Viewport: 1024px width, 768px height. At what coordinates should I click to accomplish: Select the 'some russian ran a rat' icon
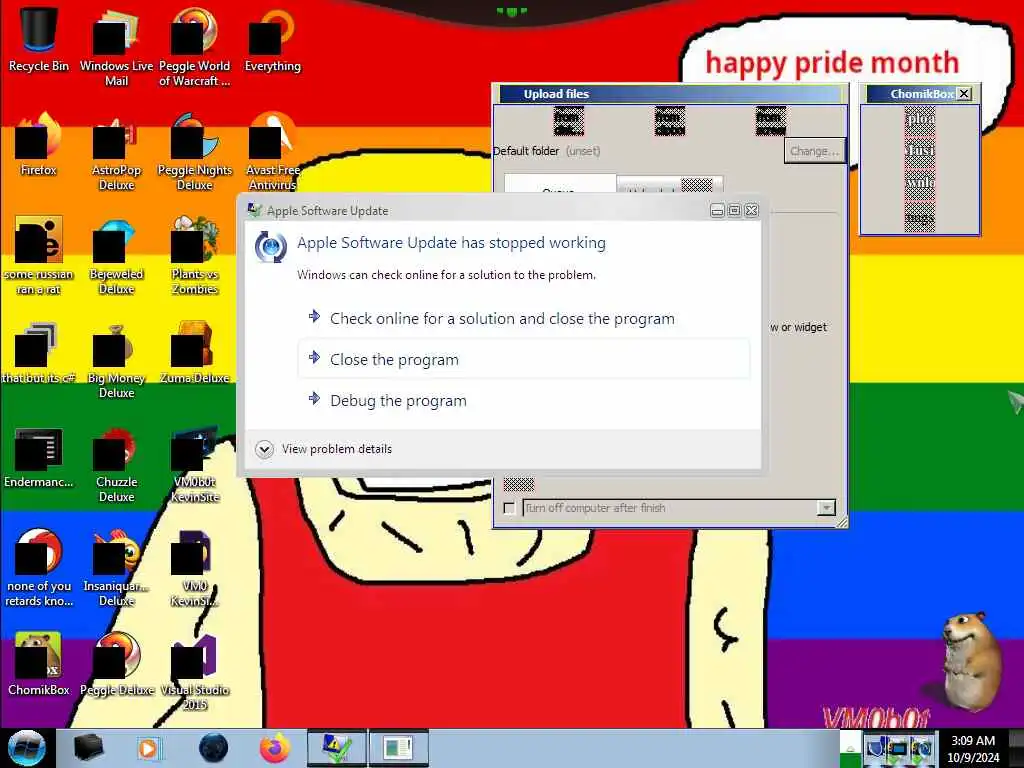[39, 255]
